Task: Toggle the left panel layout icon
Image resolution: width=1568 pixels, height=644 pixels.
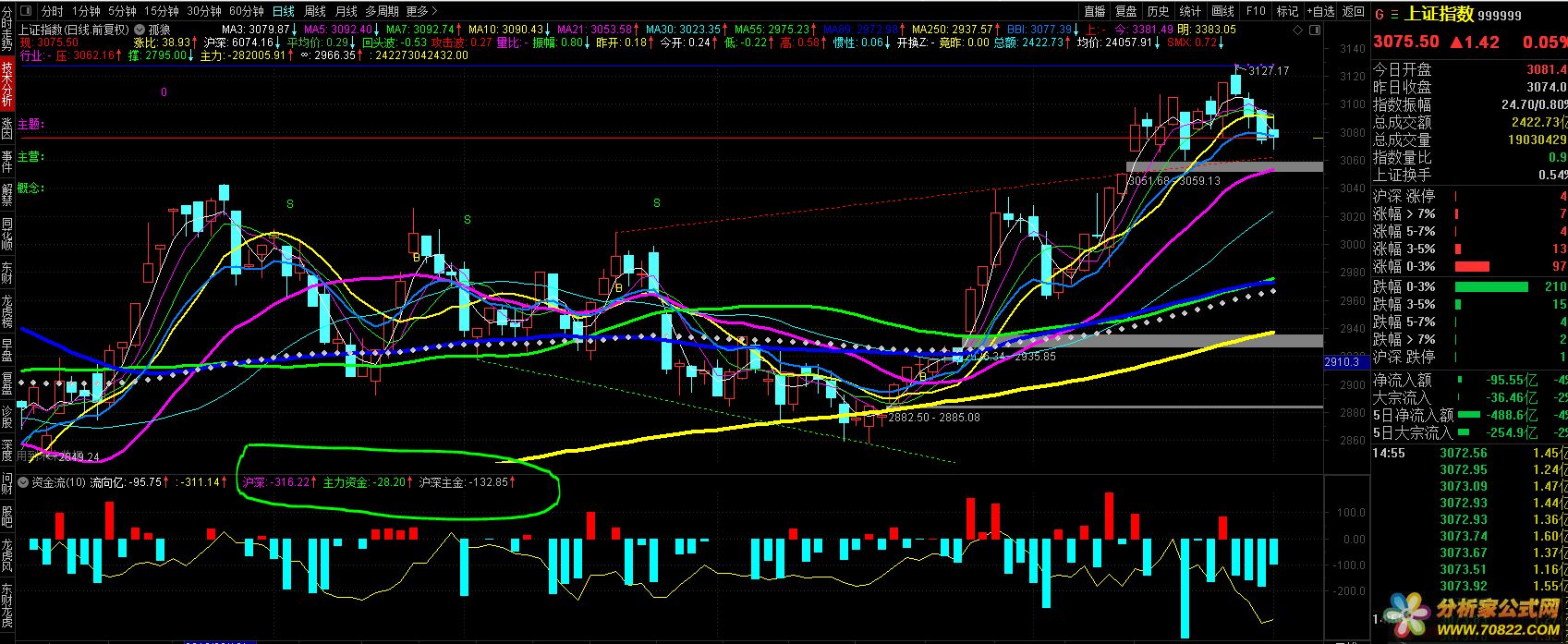Action: click(x=25, y=11)
